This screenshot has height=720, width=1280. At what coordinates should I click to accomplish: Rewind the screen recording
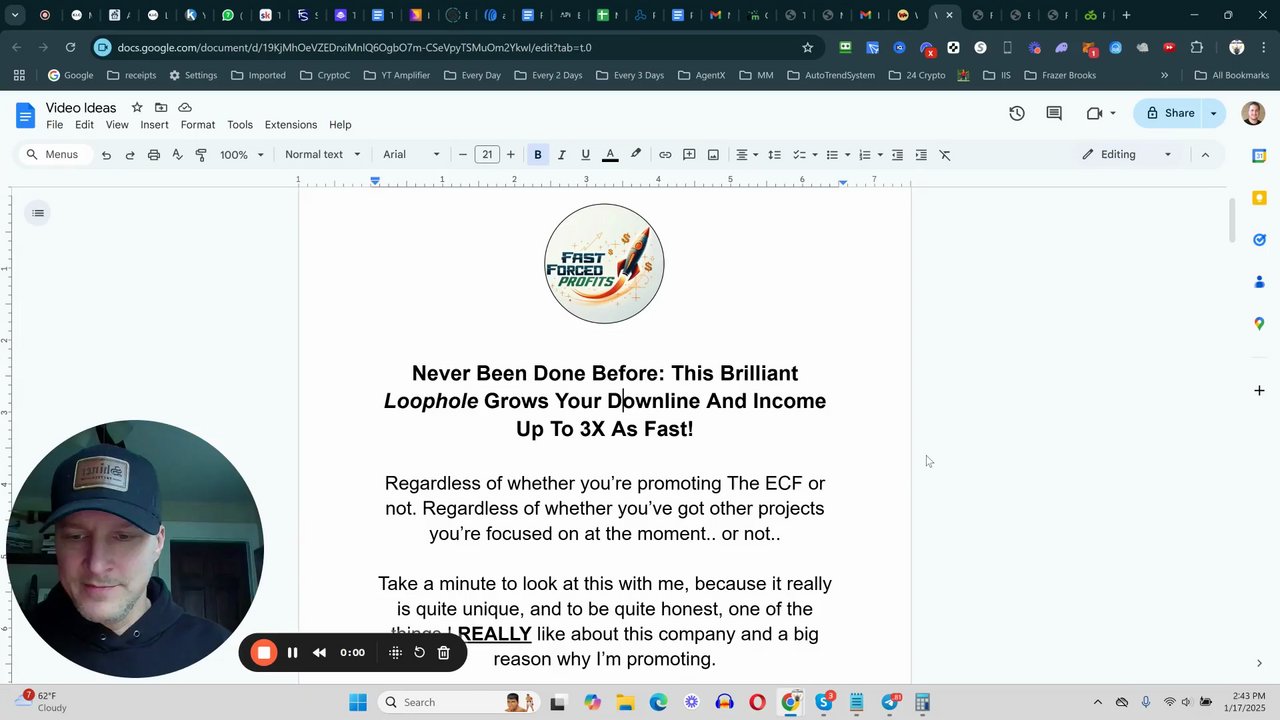319,653
